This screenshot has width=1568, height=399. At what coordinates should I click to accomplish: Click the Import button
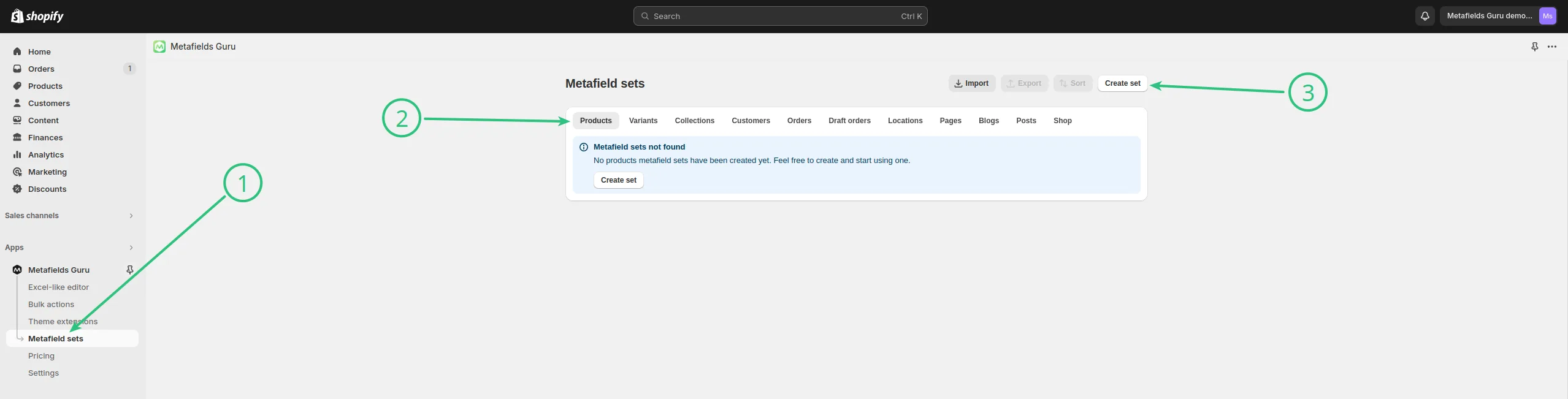[x=972, y=83]
